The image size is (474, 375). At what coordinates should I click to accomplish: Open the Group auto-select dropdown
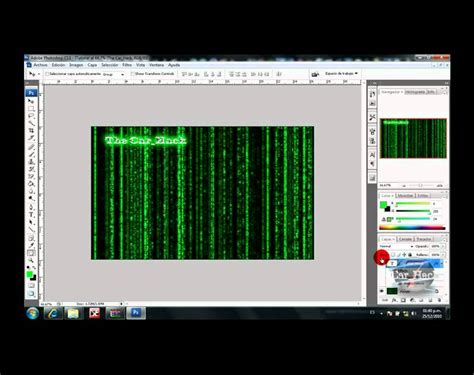(113, 74)
